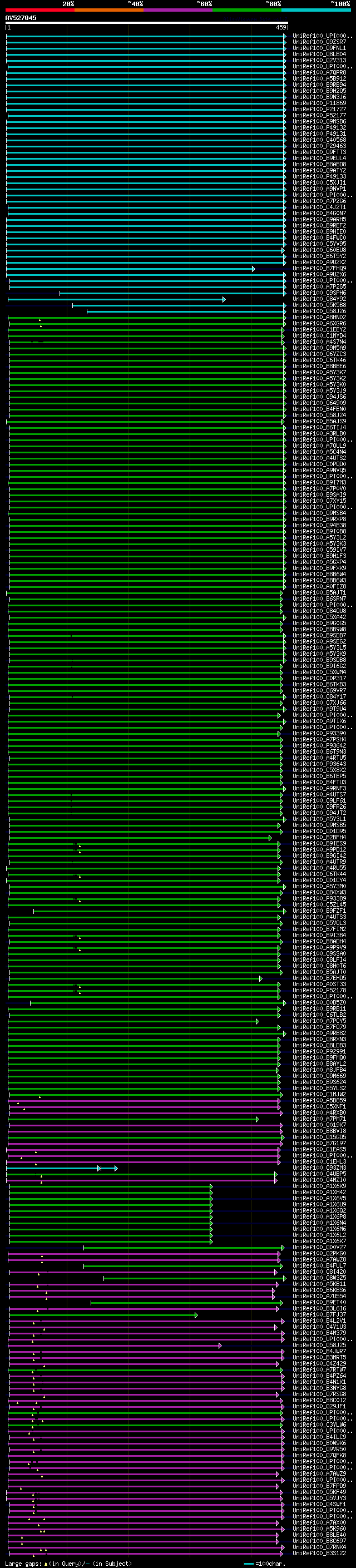The width and height of the screenshot is (356, 1568).
Task: Click the UniRef100_Q4UBP5 label
Action: click(x=319, y=1174)
